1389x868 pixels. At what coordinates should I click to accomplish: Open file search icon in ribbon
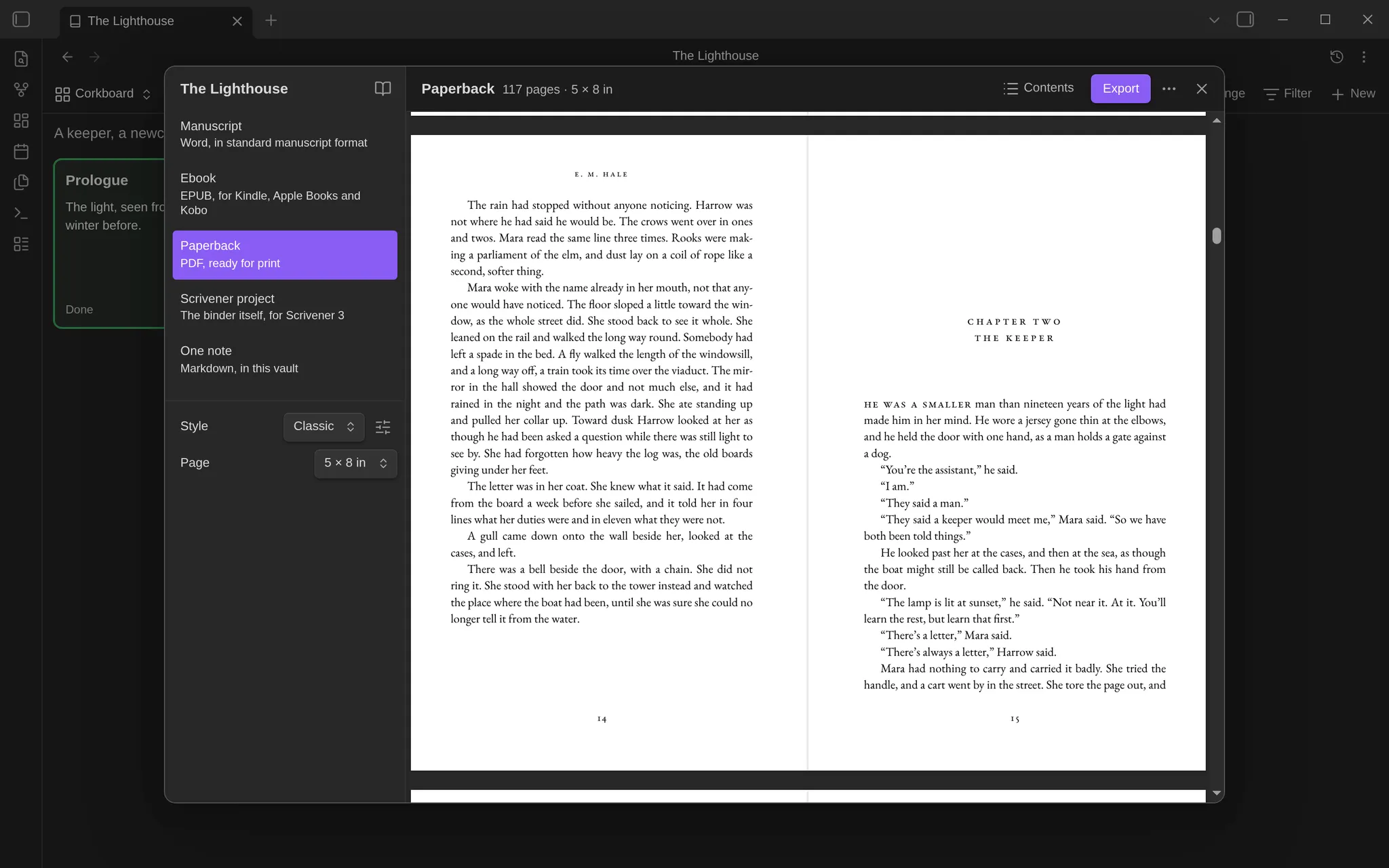point(21,59)
